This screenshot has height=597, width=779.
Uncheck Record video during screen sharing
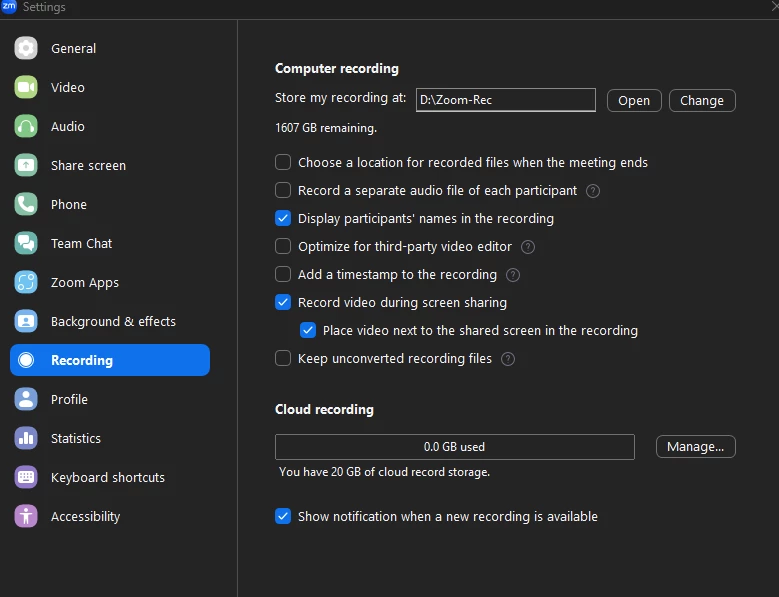tap(283, 302)
